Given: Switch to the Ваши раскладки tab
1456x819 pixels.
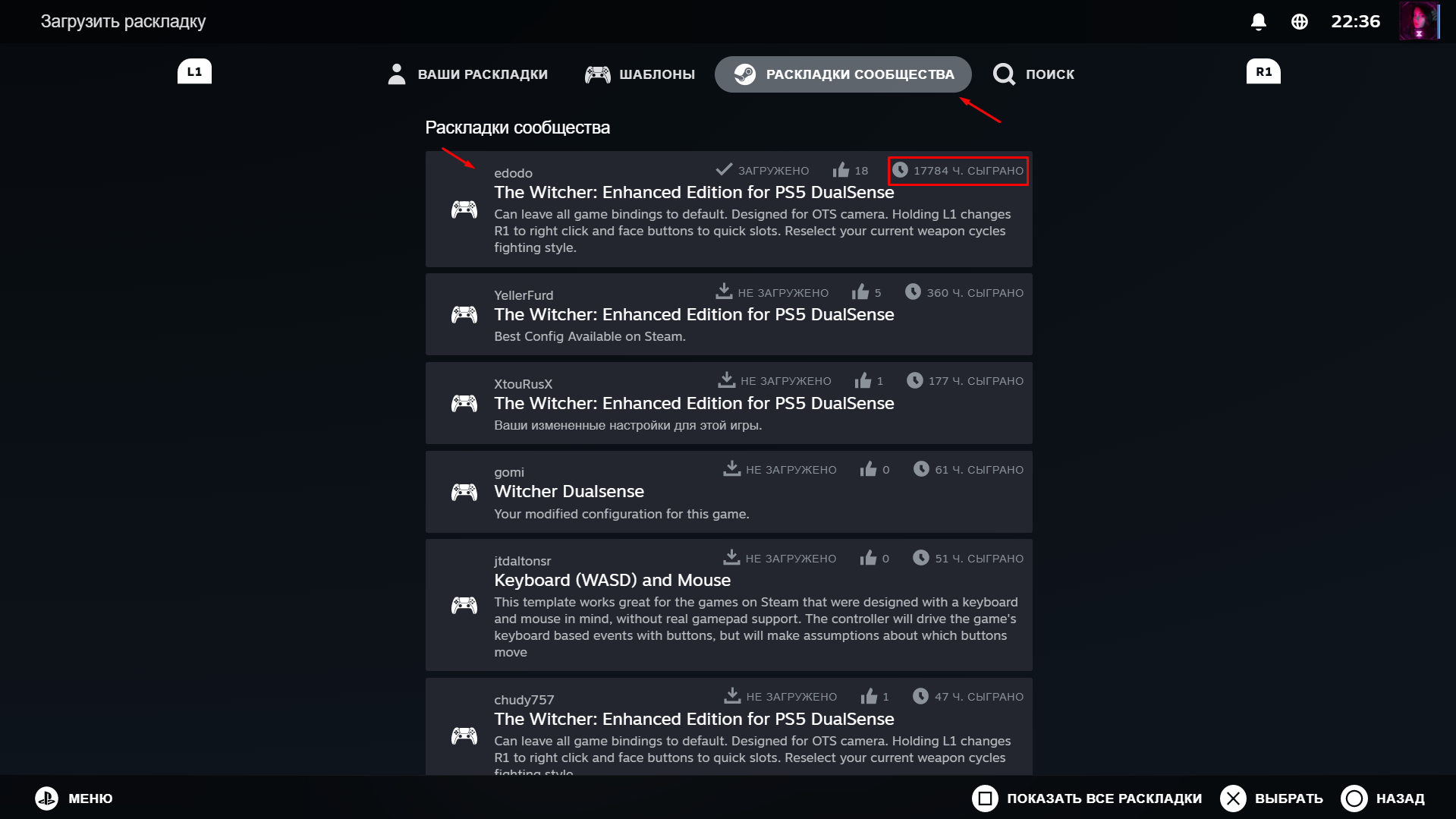Looking at the screenshot, I should pos(467,74).
